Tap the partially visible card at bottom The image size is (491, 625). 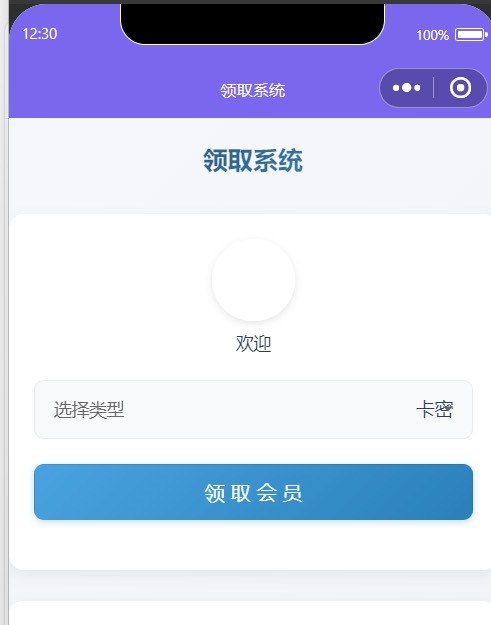(x=250, y=613)
